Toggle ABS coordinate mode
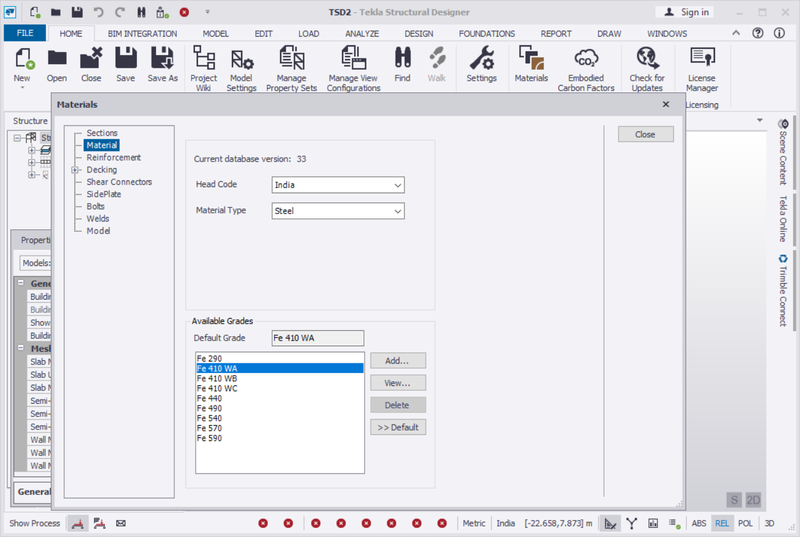The image size is (800, 537). click(x=698, y=523)
